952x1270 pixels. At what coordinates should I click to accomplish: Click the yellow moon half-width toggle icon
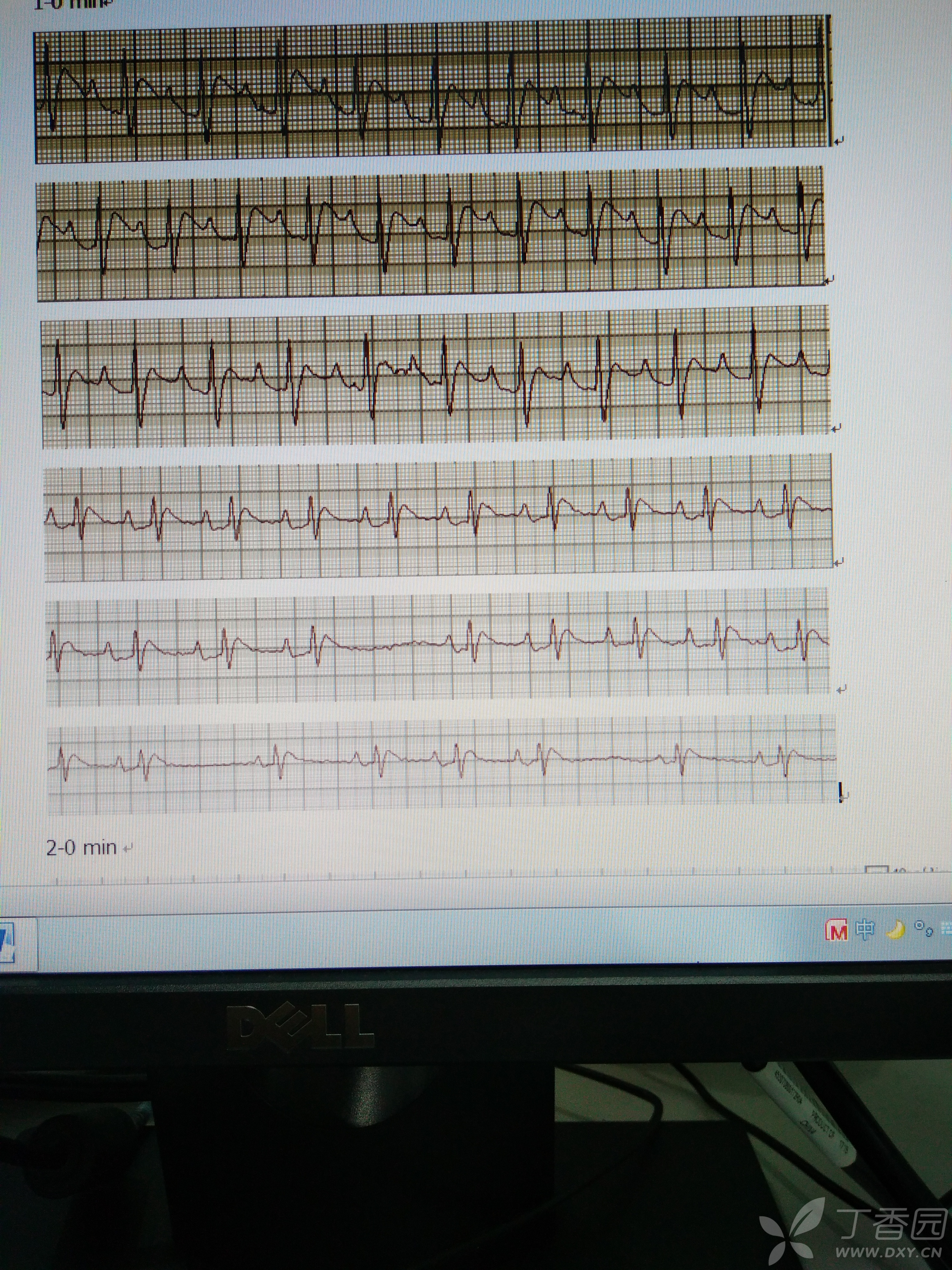click(x=896, y=930)
